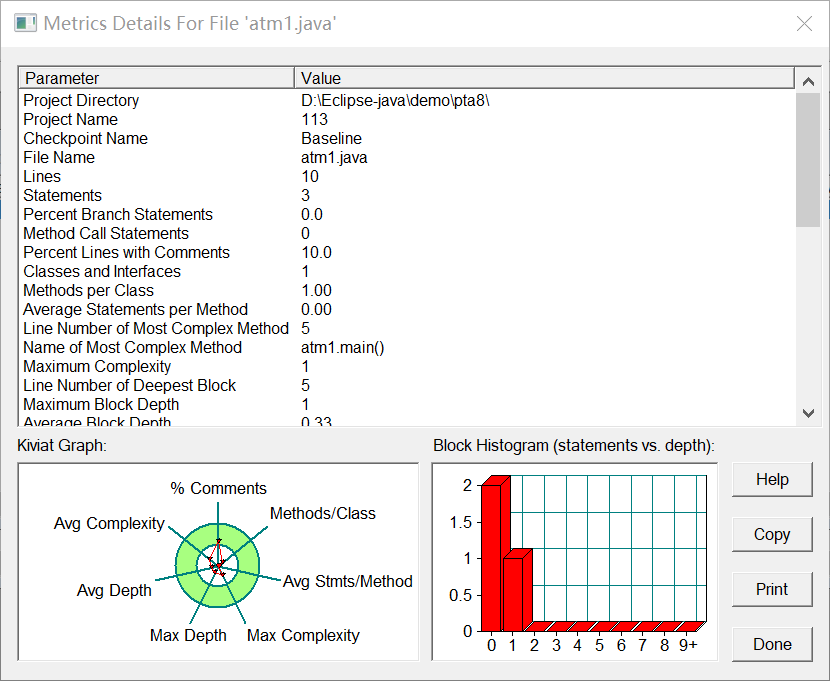830x681 pixels.
Task: Click the value 113
Action: [314, 120]
